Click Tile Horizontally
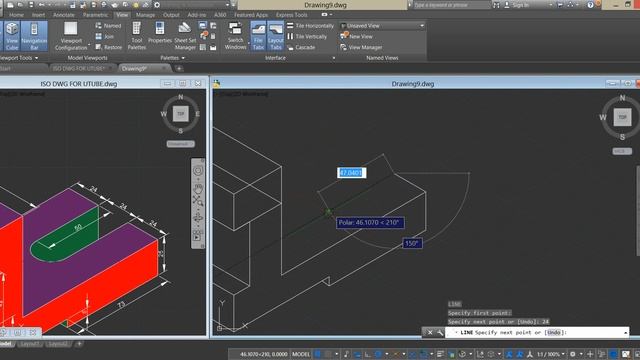 point(310,26)
